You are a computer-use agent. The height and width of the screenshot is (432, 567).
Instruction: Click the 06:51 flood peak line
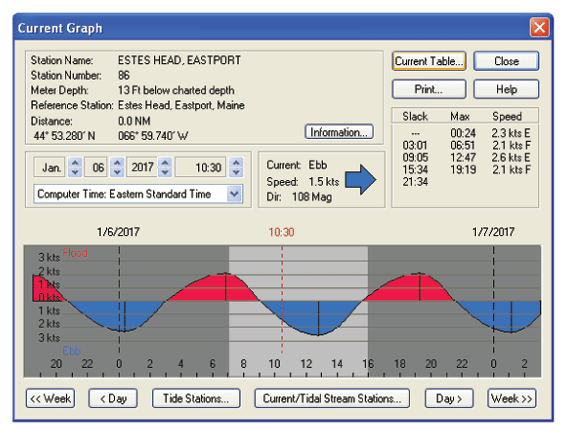[226, 287]
